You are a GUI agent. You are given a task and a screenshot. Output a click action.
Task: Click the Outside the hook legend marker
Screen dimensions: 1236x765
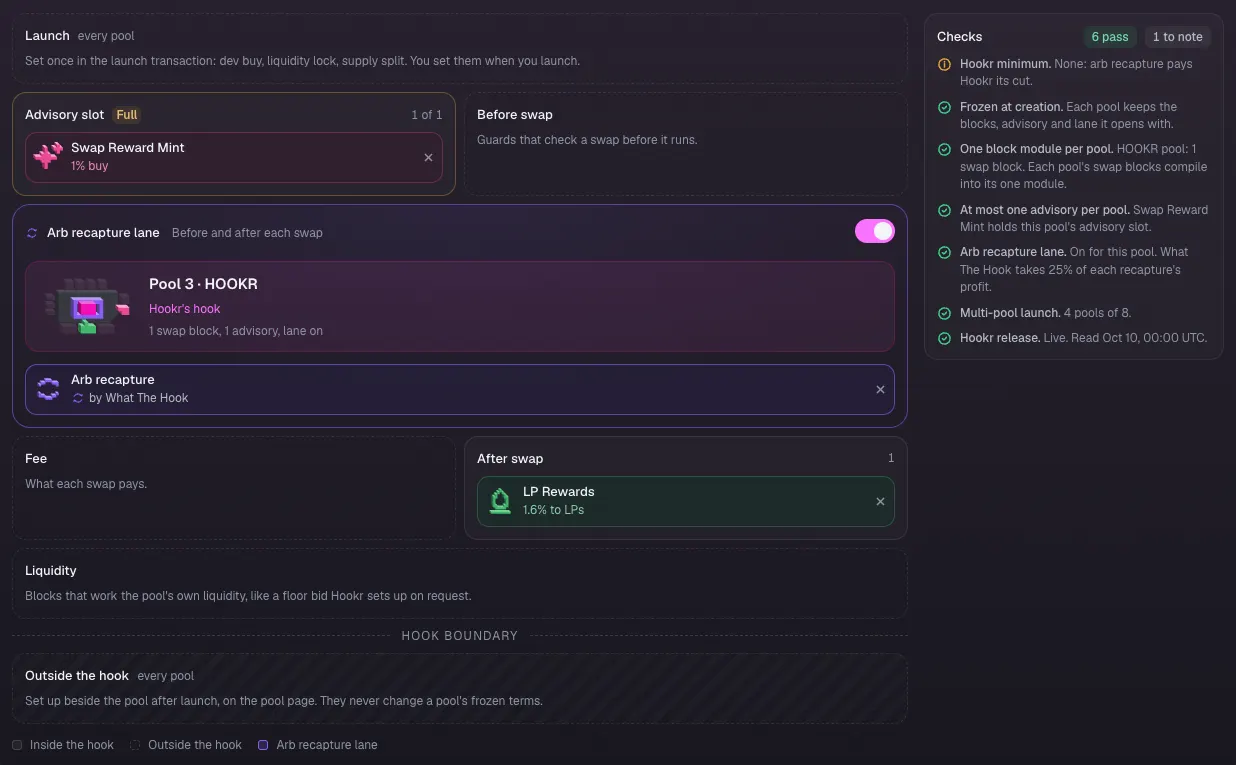[x=135, y=745]
